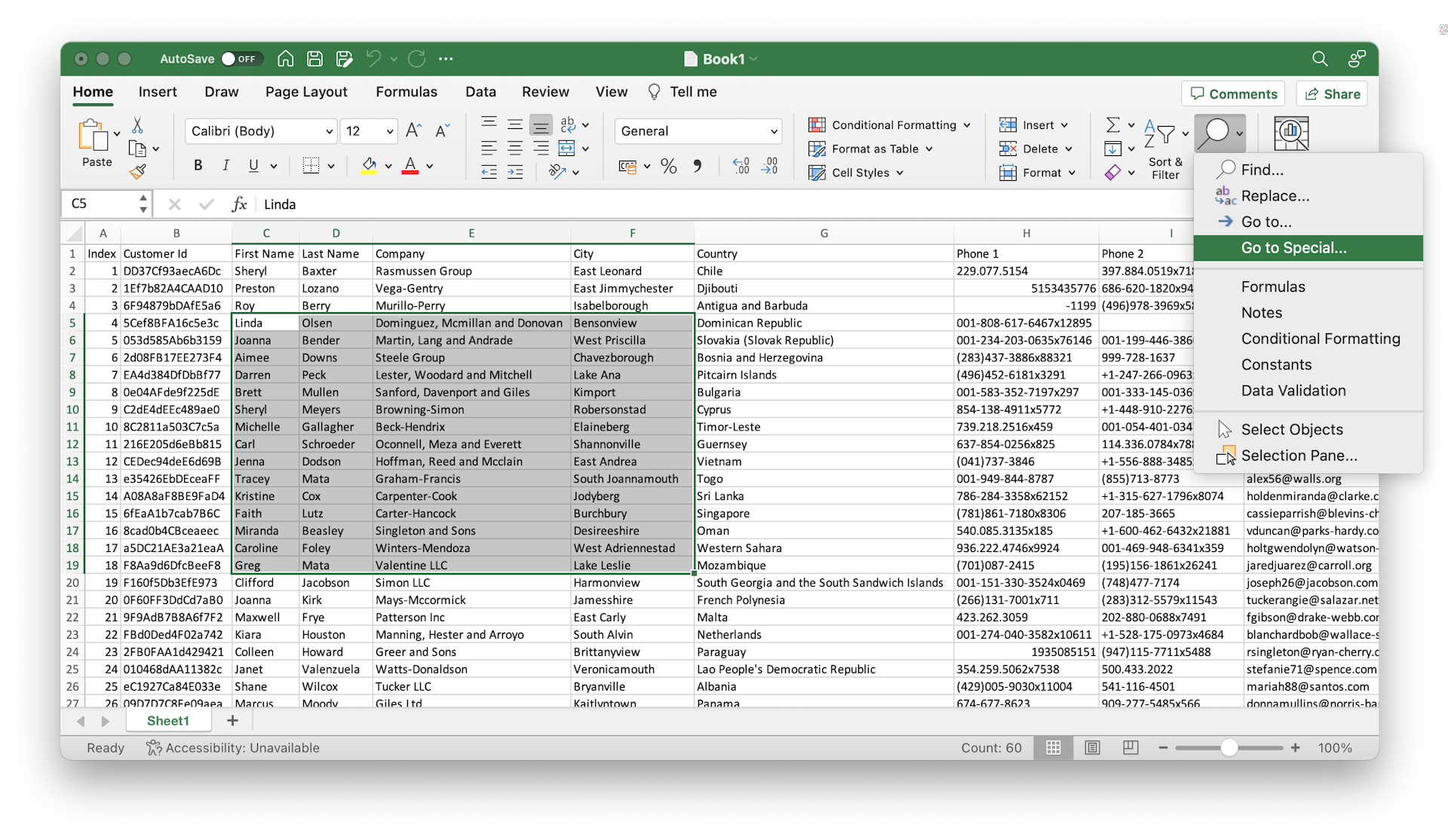The width and height of the screenshot is (1448, 840).
Task: Click the zoom slider handle
Action: coord(1229,747)
